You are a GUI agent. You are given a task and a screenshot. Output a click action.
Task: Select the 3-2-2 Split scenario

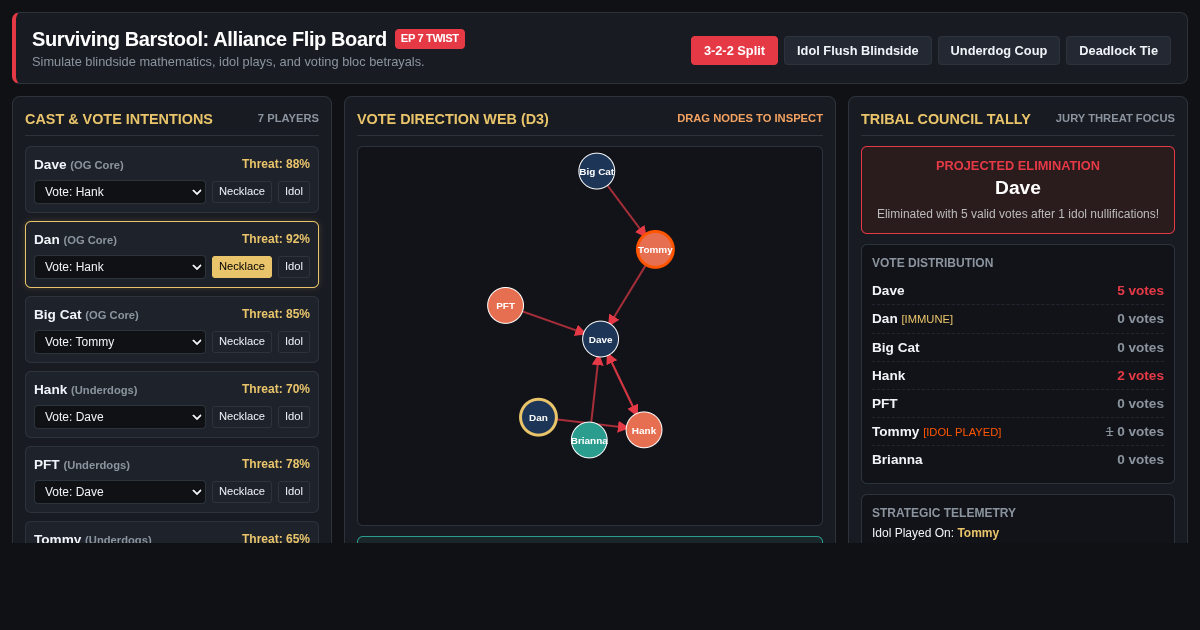[x=734, y=51]
